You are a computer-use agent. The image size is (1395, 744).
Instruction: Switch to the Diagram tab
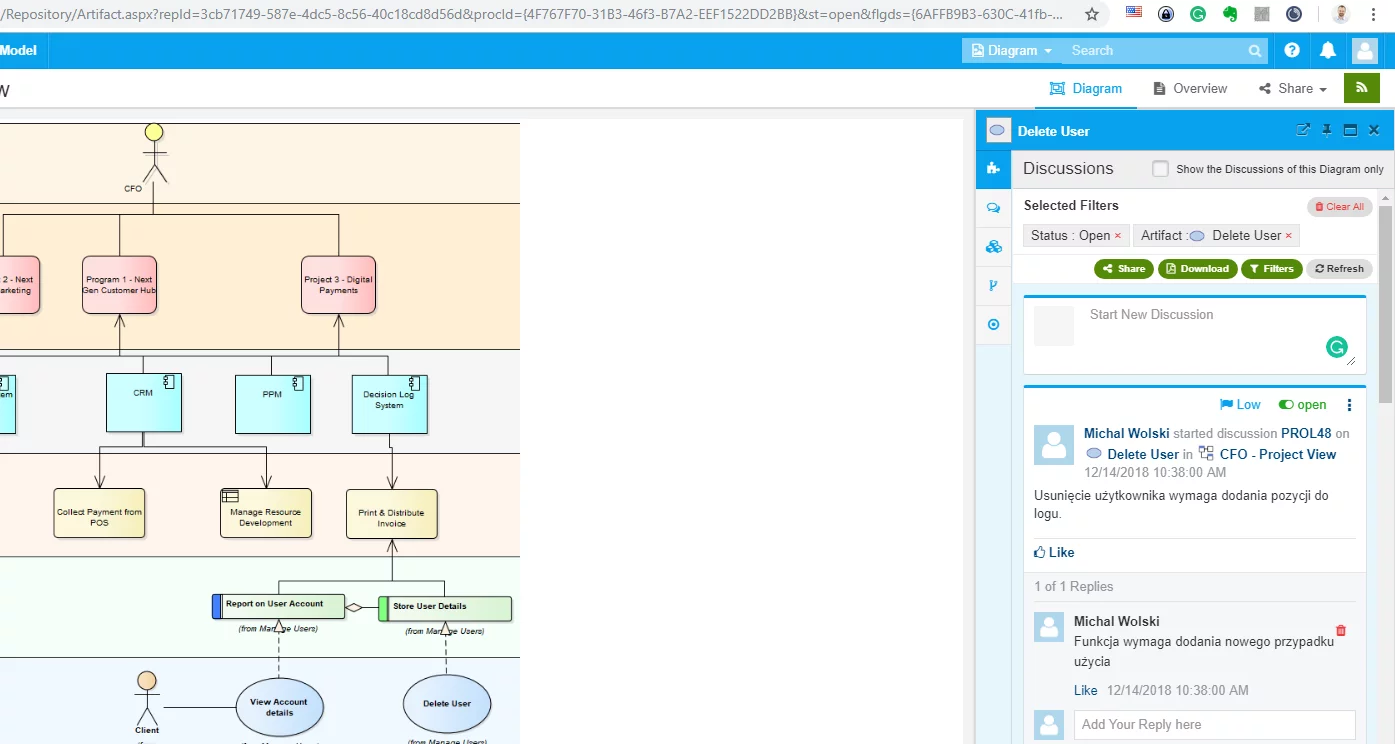pyautogui.click(x=1086, y=88)
